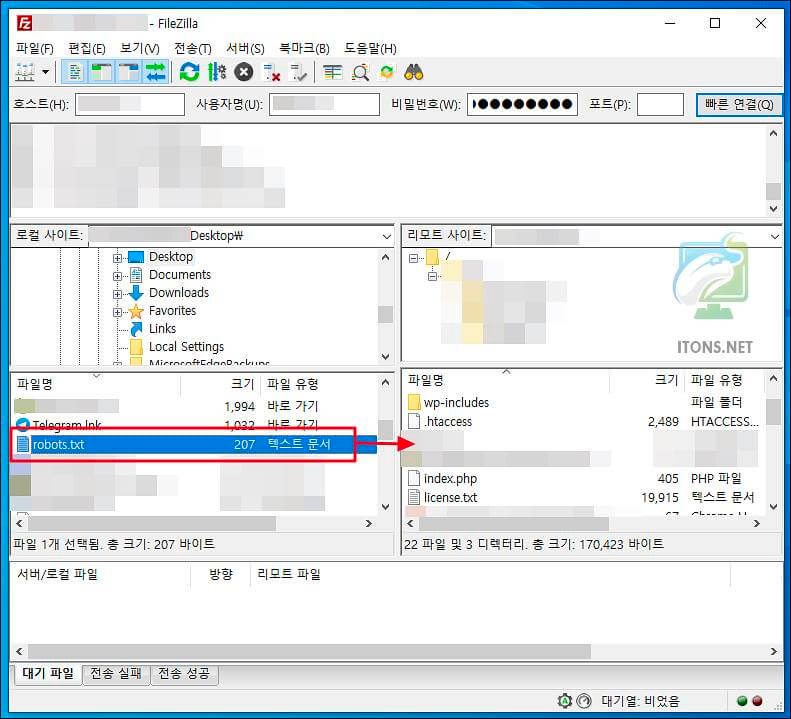Expand the Documents folder tree node
The width and height of the screenshot is (791, 719).
tap(118, 275)
